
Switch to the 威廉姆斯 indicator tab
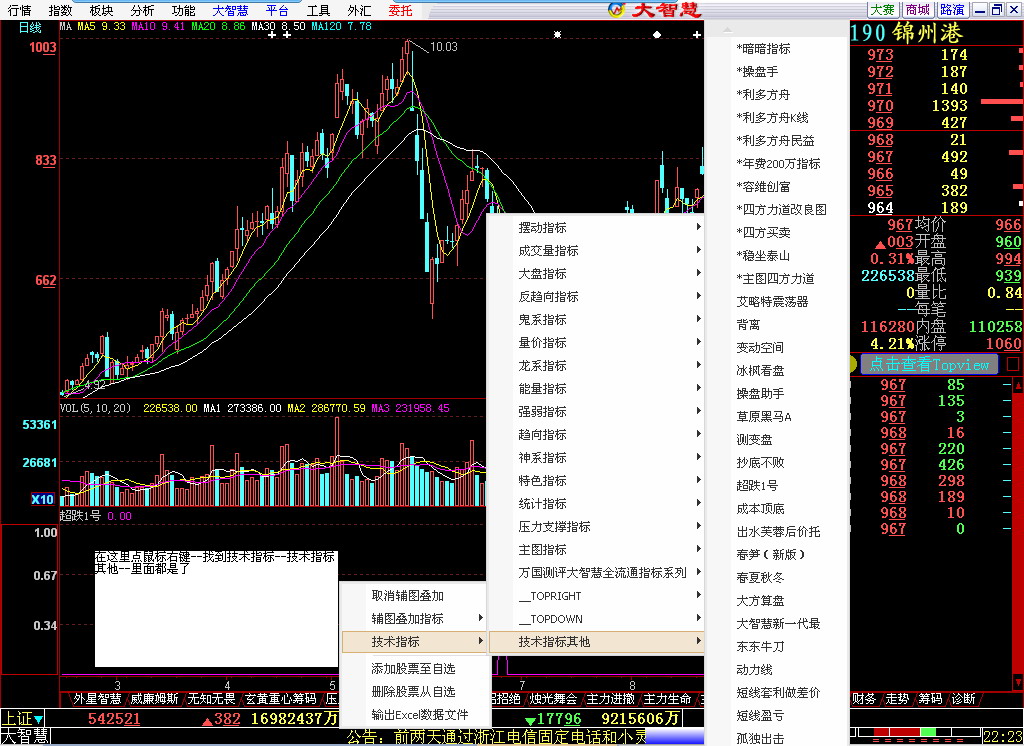(x=154, y=699)
